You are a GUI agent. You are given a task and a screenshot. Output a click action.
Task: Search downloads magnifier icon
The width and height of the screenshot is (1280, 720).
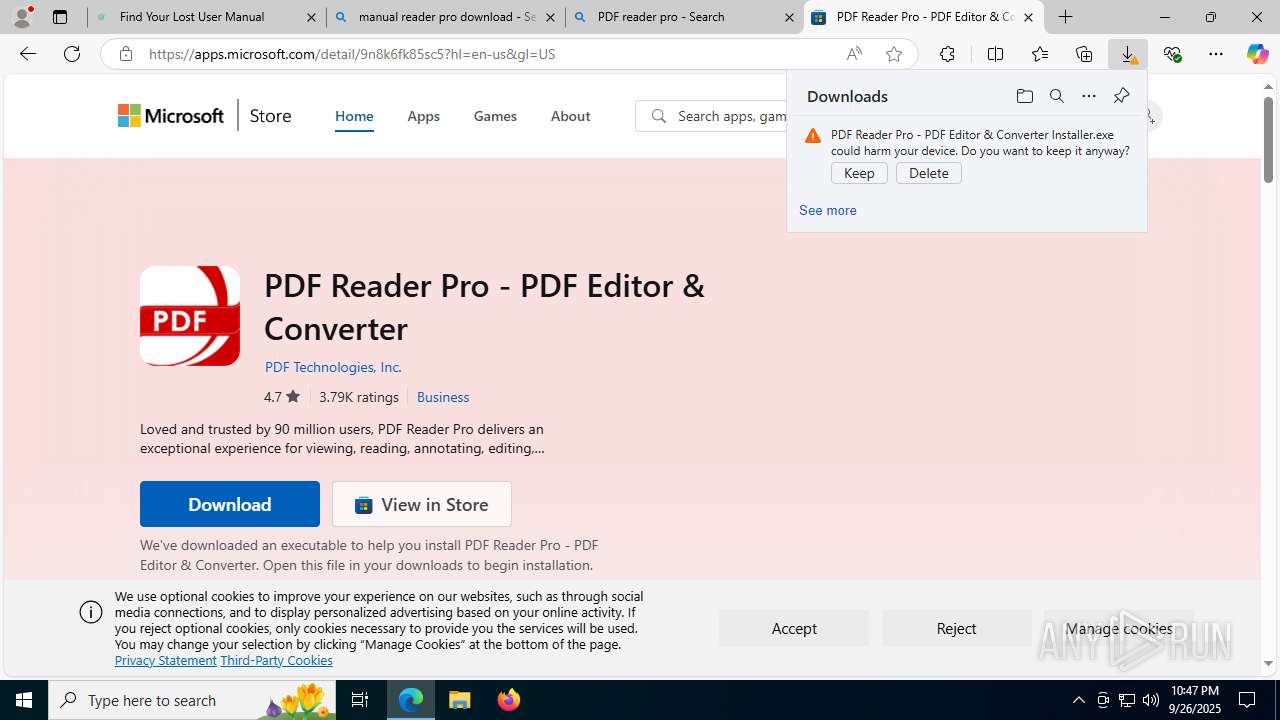1056,96
